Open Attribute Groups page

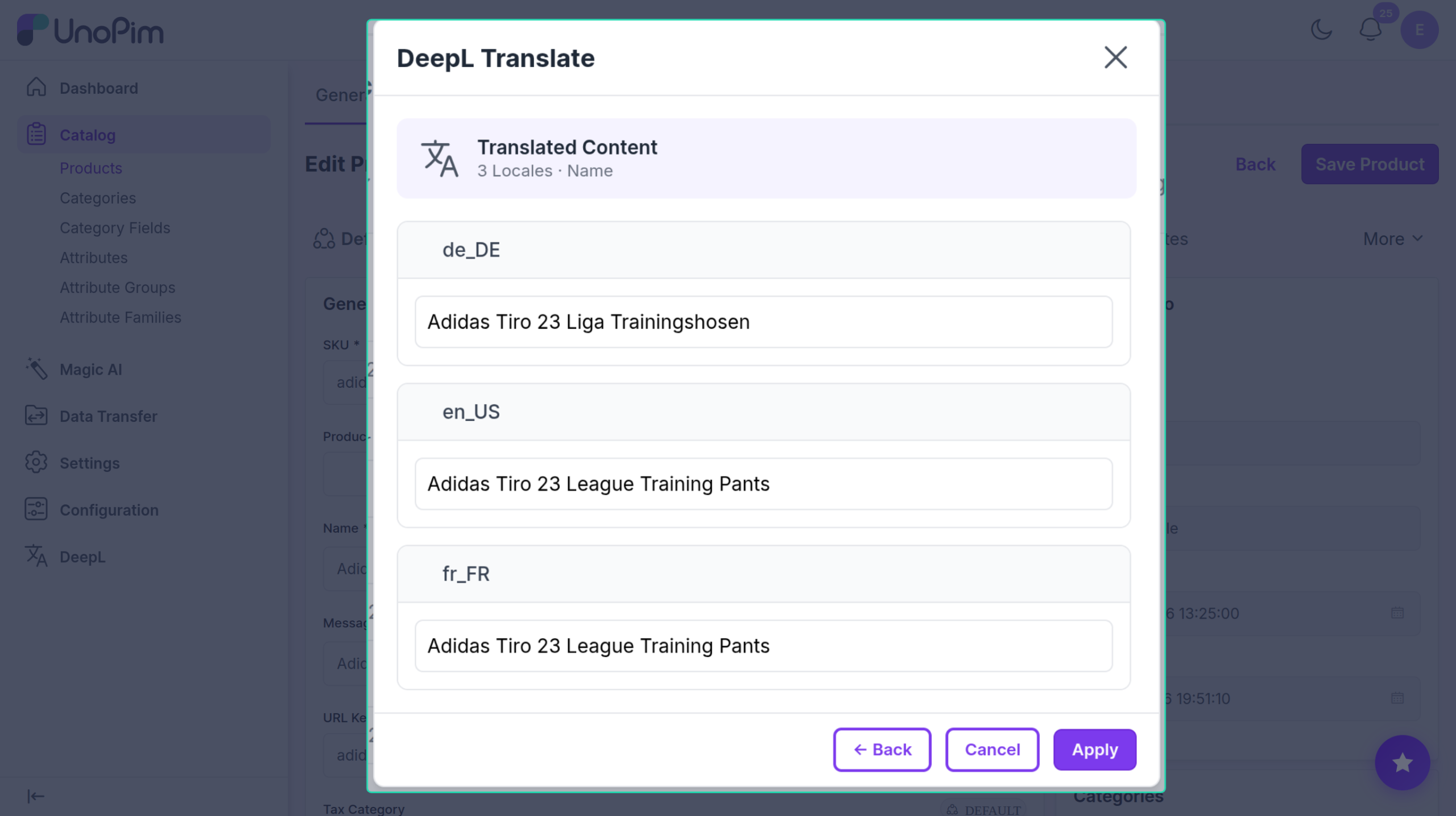118,288
